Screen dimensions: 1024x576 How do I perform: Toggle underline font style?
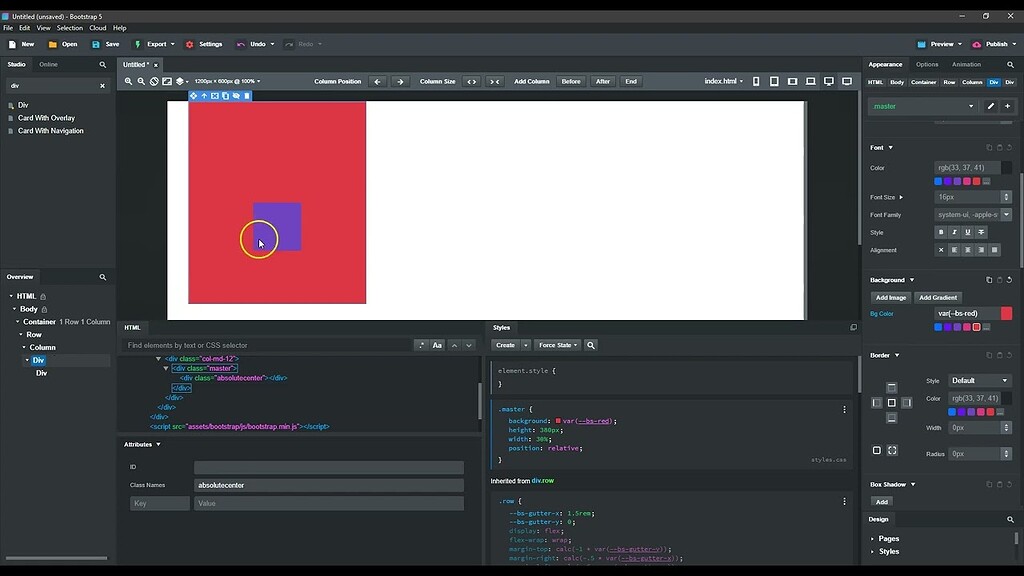968,232
